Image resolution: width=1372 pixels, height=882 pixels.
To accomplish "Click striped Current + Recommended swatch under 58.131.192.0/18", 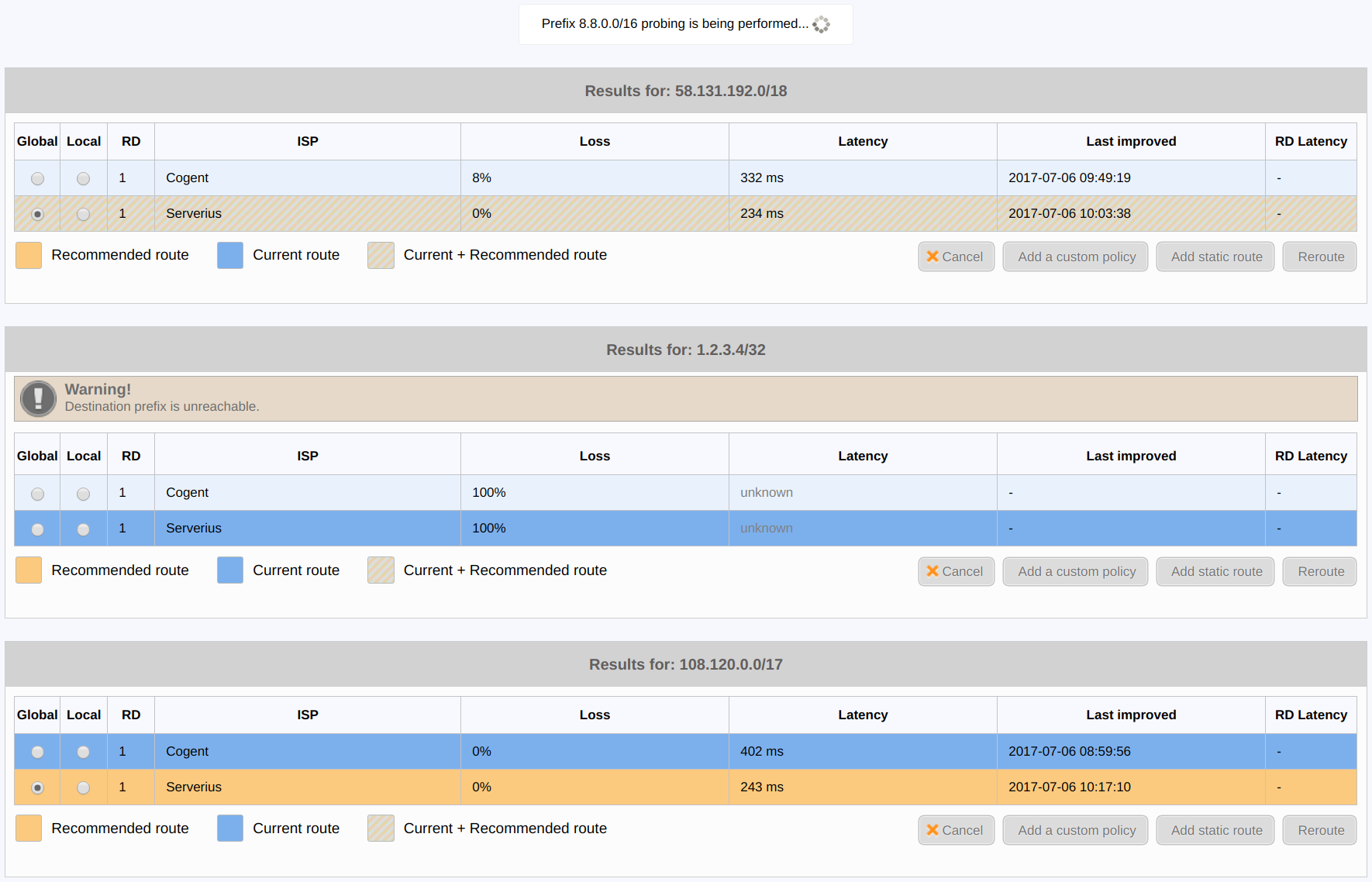I will click(381, 255).
